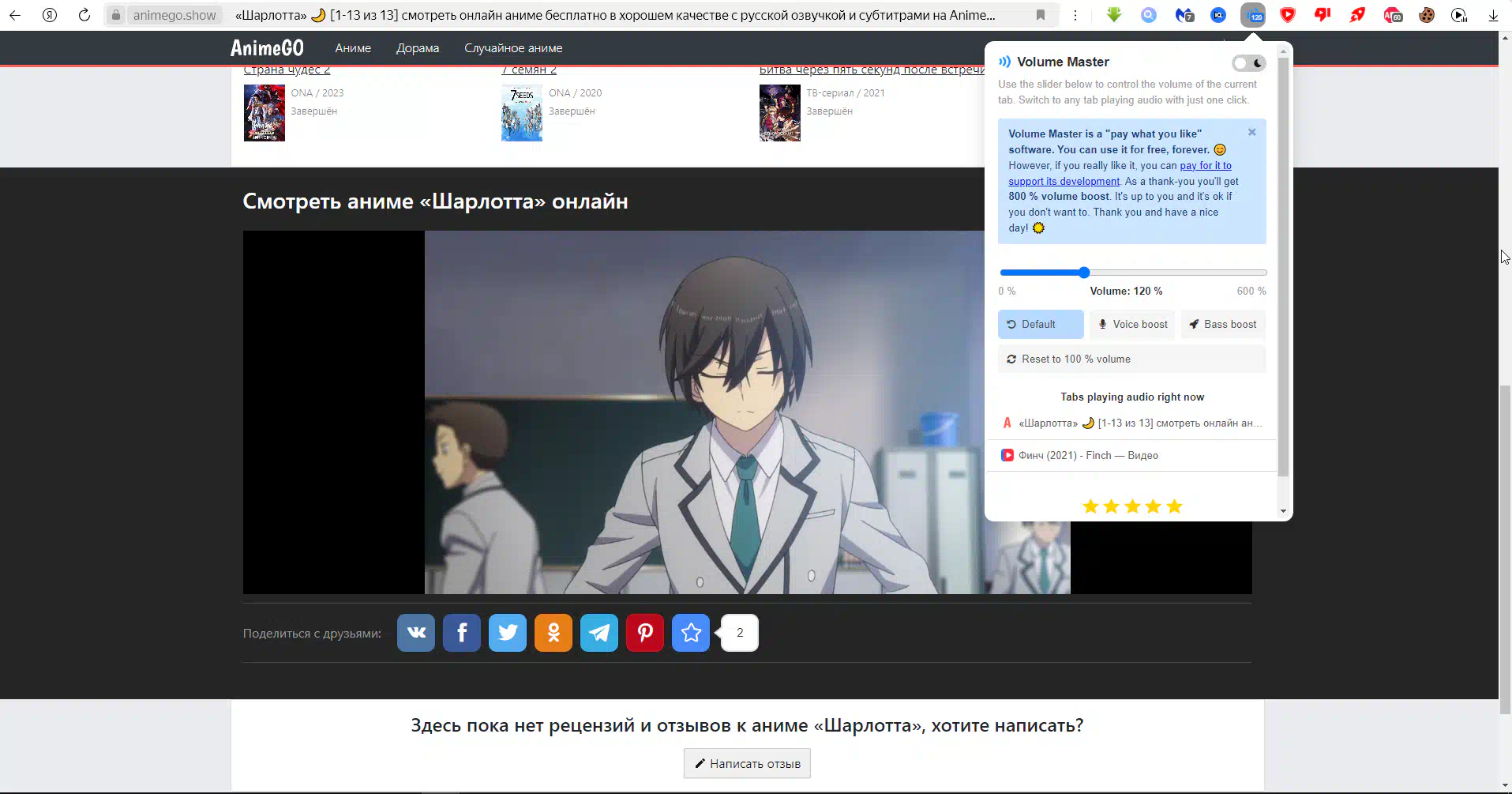Image resolution: width=1512 pixels, height=794 pixels.
Task: Open Случайное аниме menu item
Action: click(x=513, y=48)
